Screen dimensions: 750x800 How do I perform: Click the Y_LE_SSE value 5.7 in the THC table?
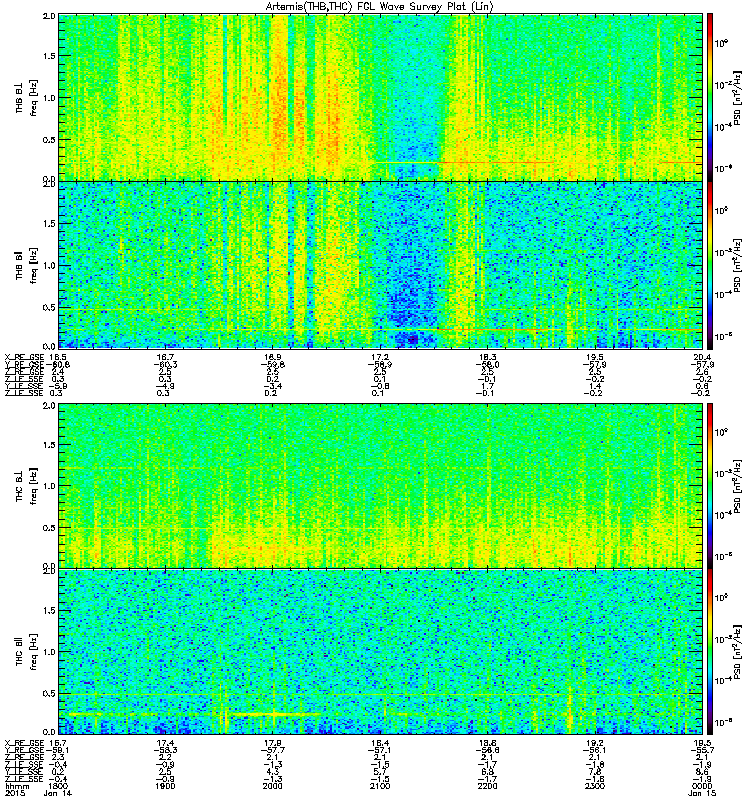click(380, 772)
